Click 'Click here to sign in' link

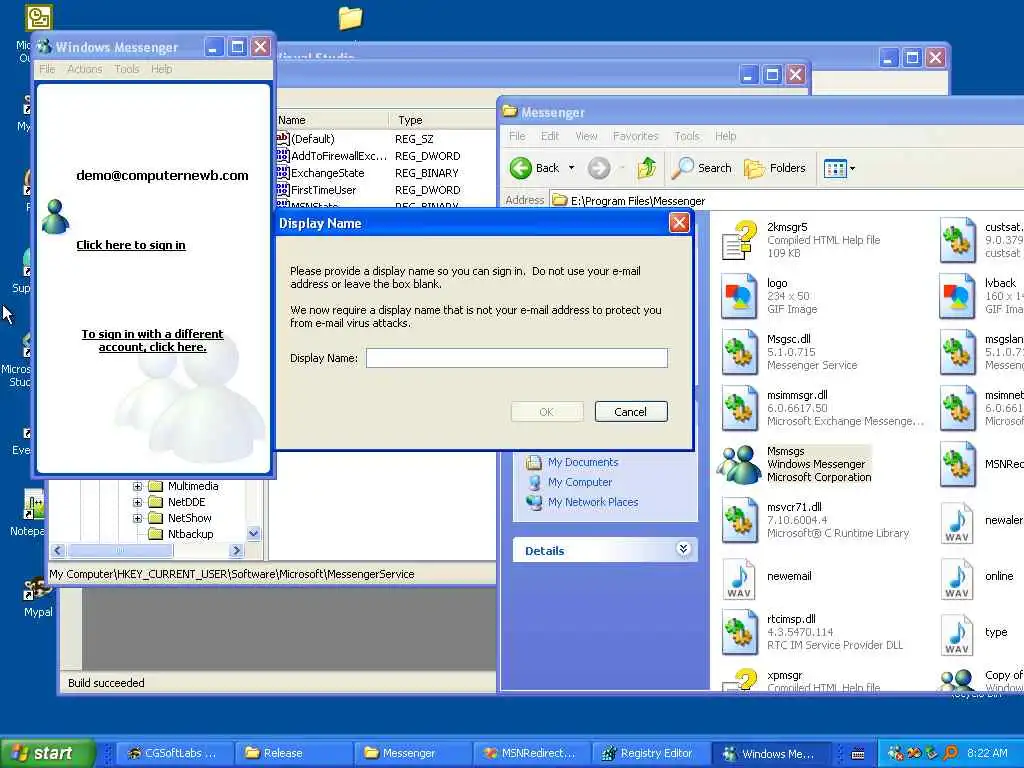(131, 245)
